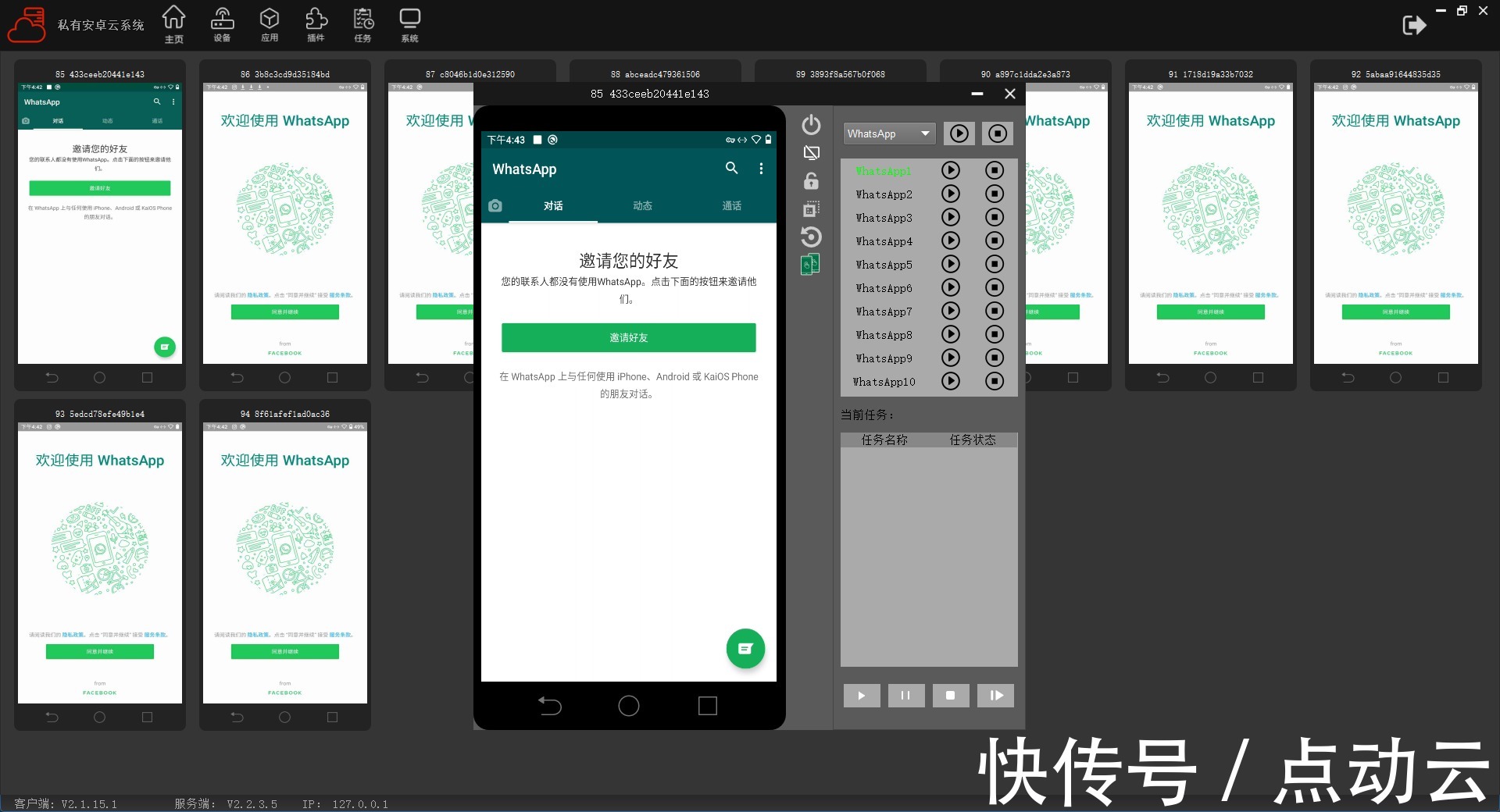Stop the WhatsApp9 instance
The height and width of the screenshot is (812, 1500).
pyautogui.click(x=995, y=358)
